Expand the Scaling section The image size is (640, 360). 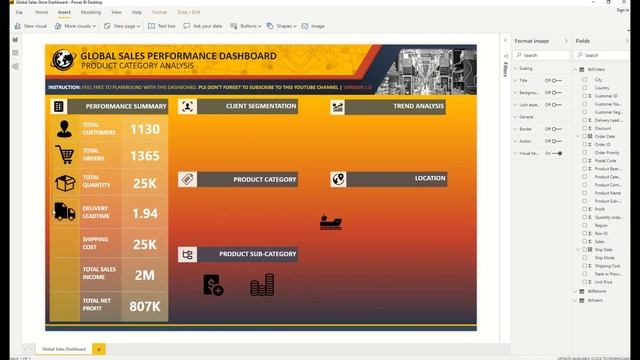tap(515, 69)
